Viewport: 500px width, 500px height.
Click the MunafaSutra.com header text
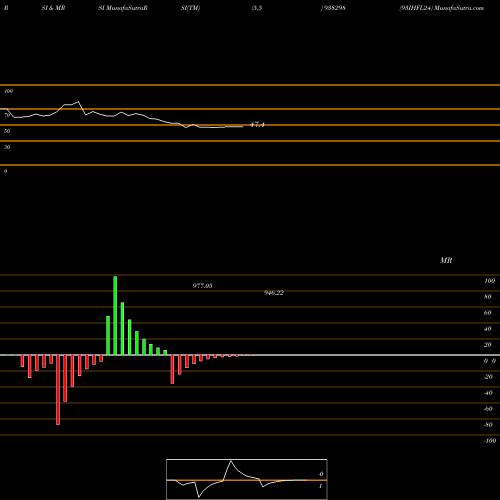[459, 8]
